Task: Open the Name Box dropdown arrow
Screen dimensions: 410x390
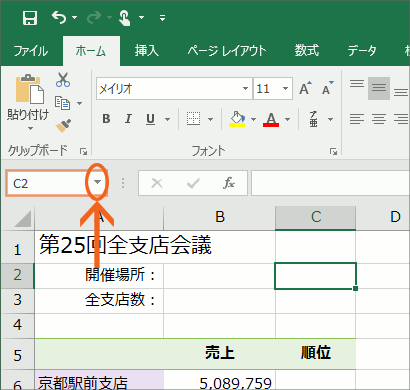Action: (97, 182)
